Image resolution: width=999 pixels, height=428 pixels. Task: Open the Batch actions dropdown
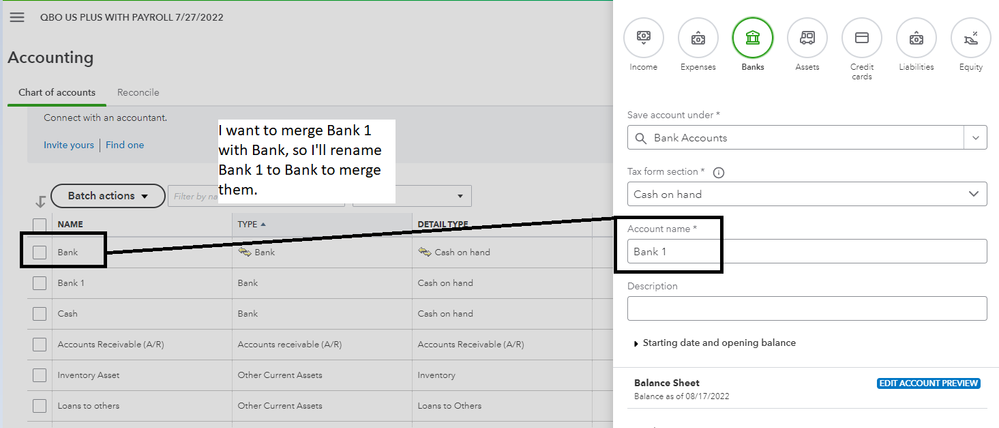click(x=108, y=196)
